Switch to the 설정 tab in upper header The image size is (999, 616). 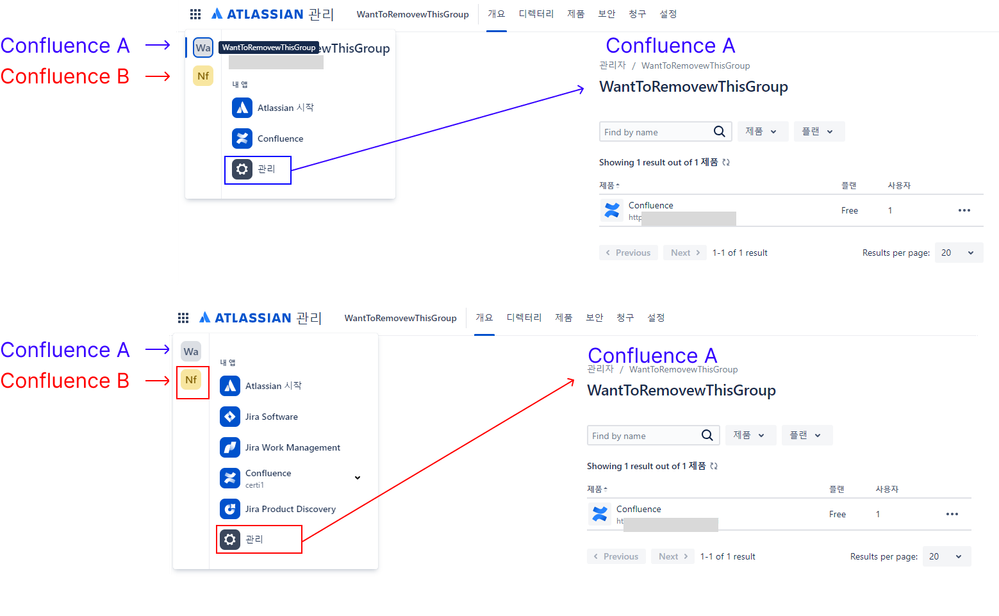point(668,14)
